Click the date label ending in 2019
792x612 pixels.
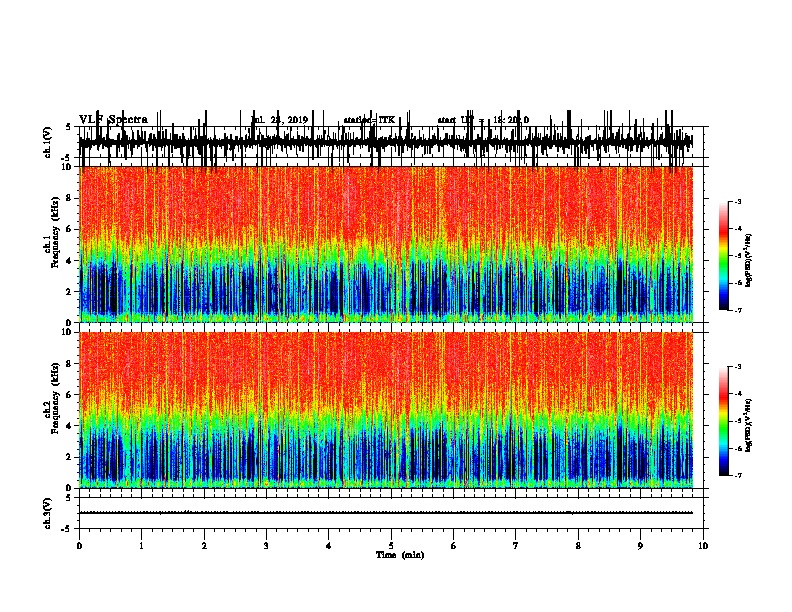click(x=280, y=120)
